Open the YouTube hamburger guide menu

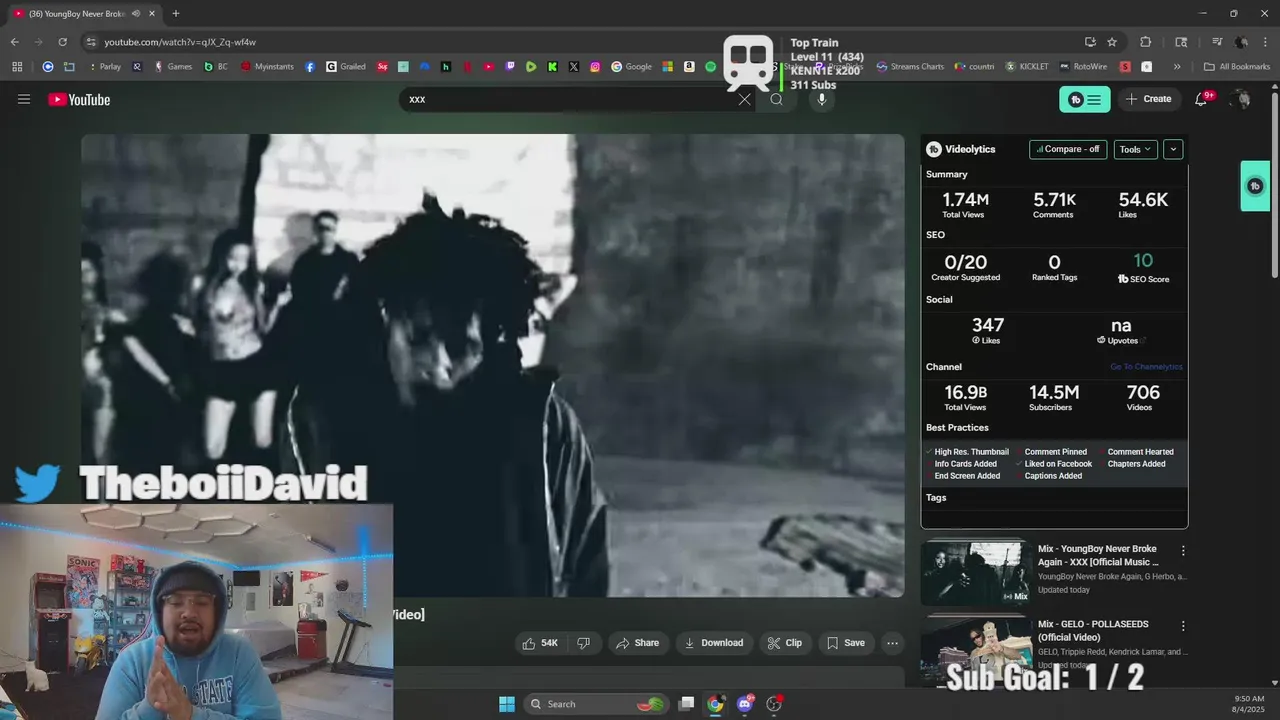click(x=24, y=99)
